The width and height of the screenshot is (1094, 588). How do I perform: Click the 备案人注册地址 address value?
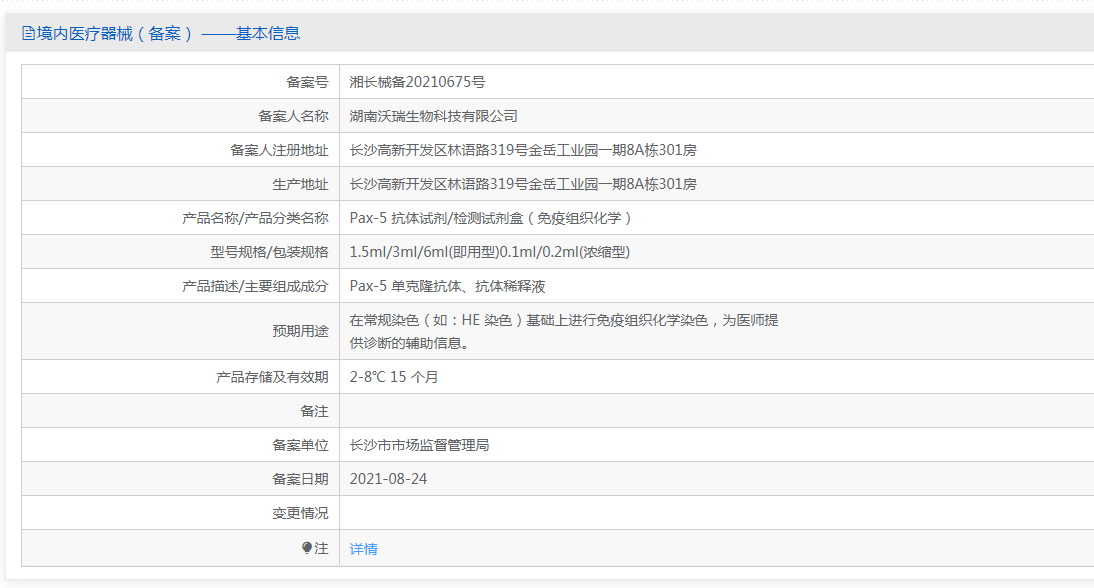(523, 150)
